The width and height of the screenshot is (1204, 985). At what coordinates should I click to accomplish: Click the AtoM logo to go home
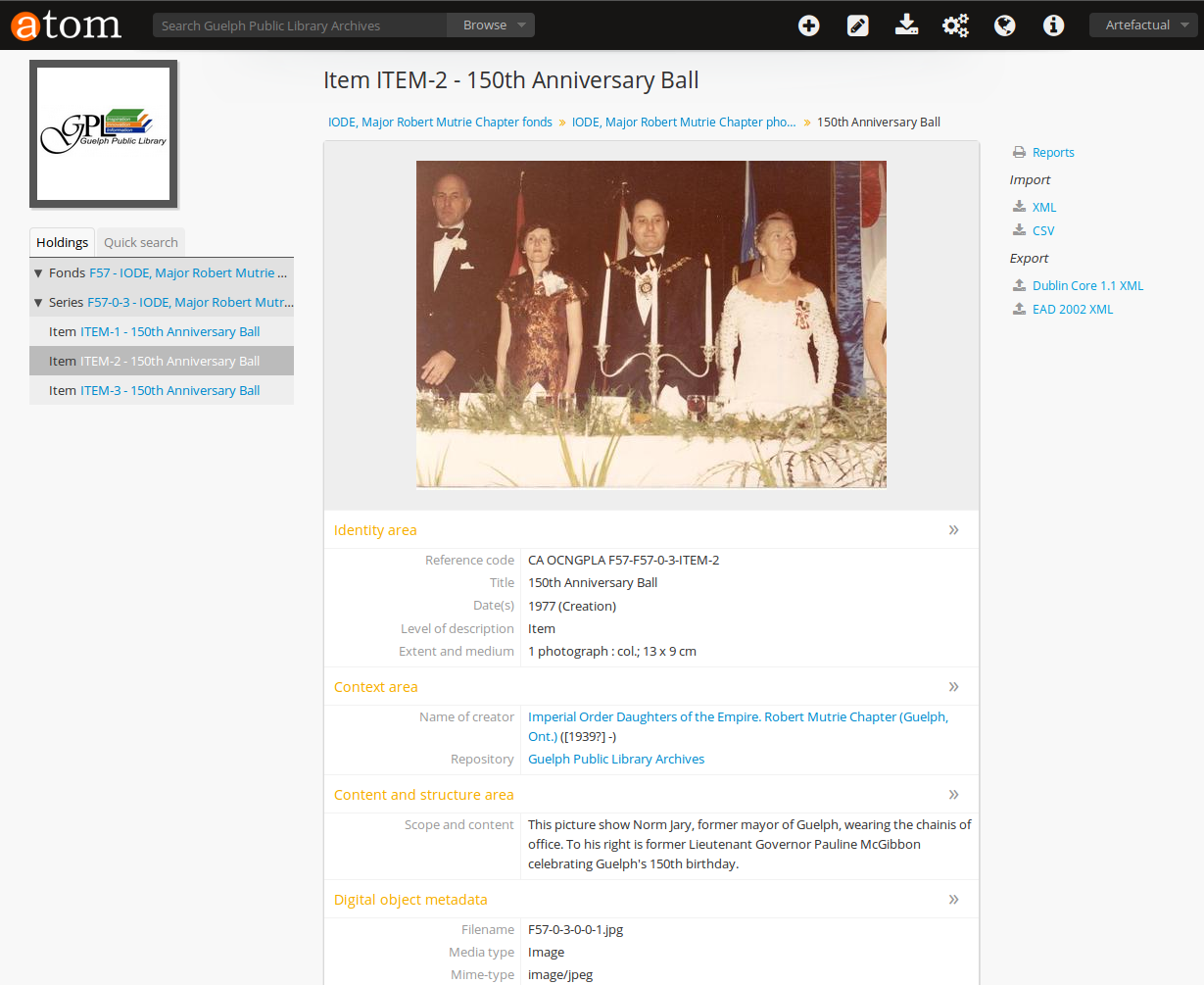coord(67,25)
